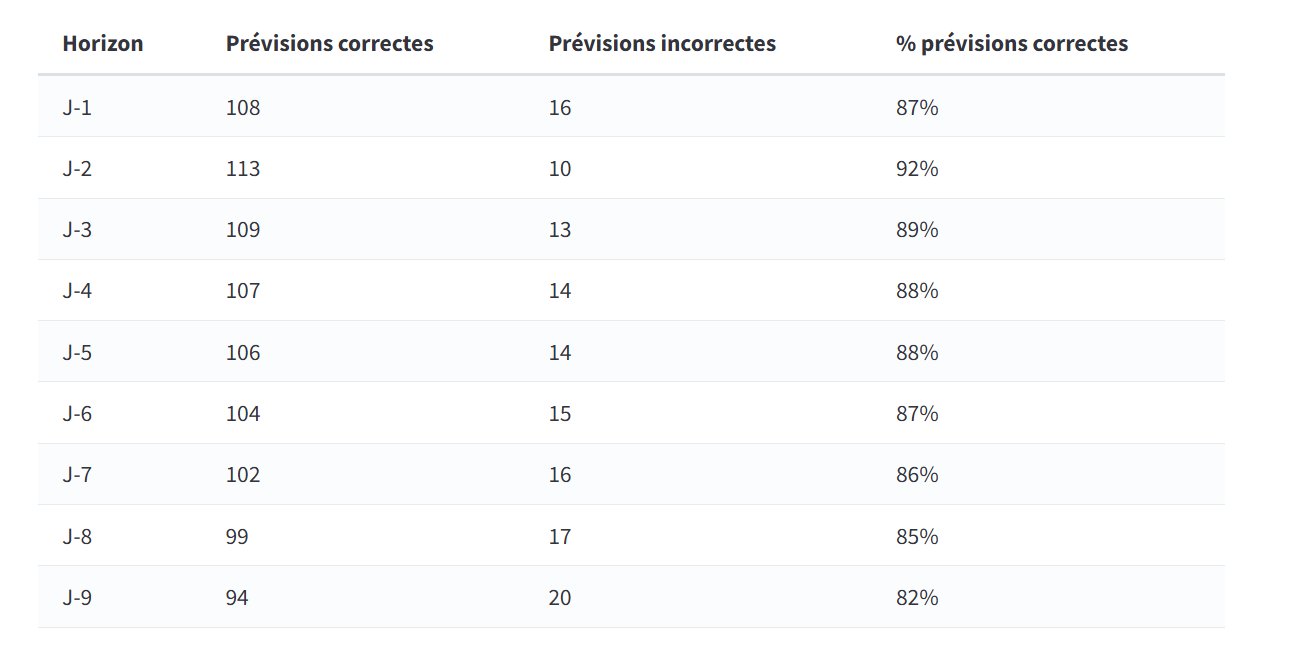This screenshot has height=664, width=1302.
Task: Click the value 104 in J-6 row
Action: click(x=243, y=414)
